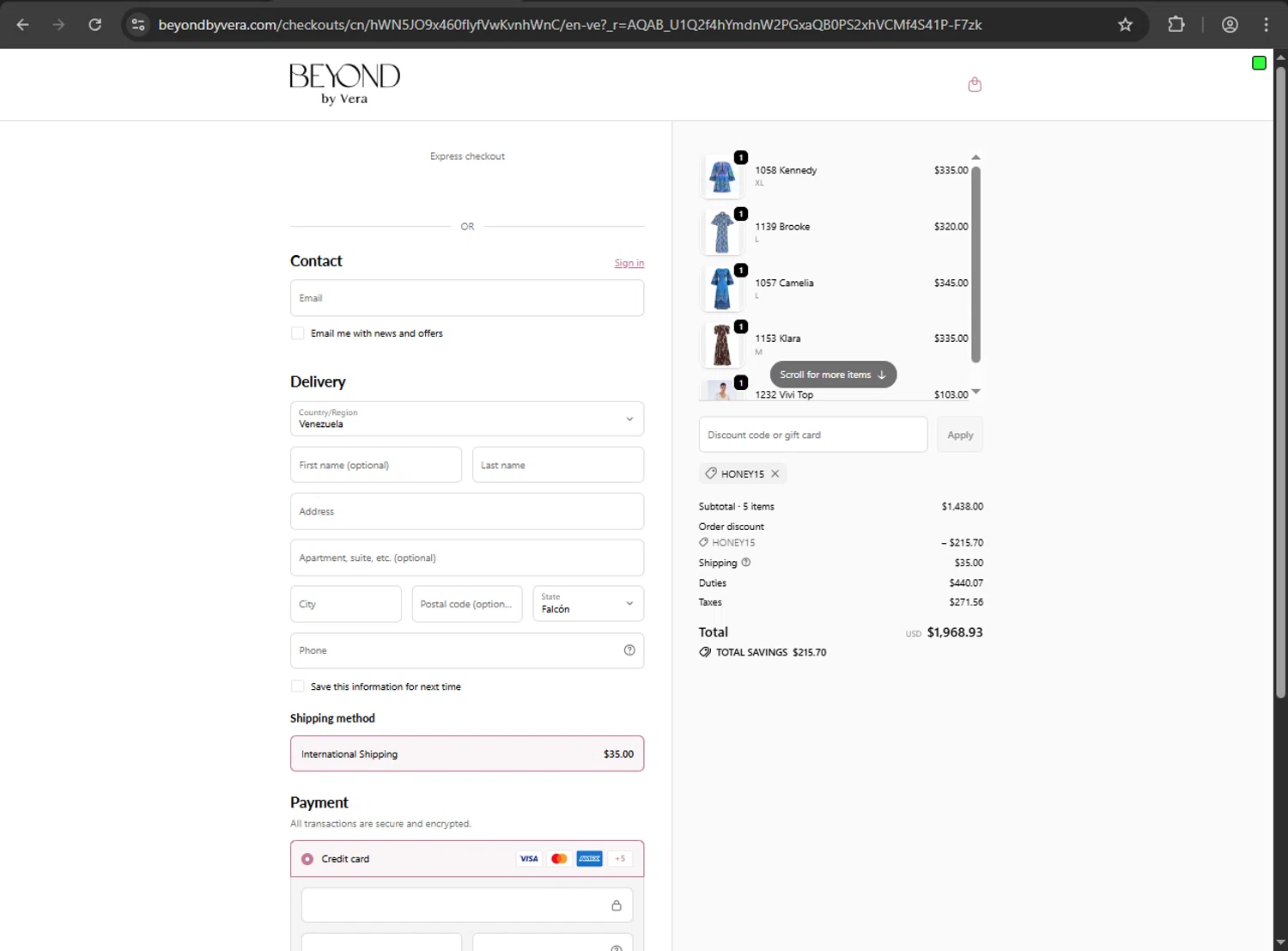
Task: Click the 1232 Vivi Top item name
Action: pos(784,394)
